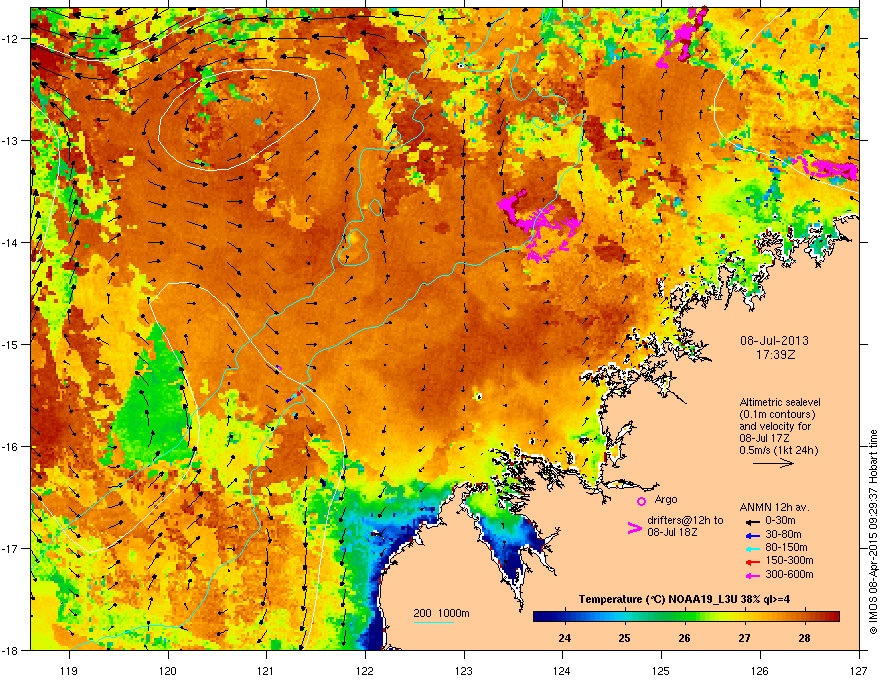Click longitude axis label 119
Viewport: 880px width, 680px height.
coord(69,670)
